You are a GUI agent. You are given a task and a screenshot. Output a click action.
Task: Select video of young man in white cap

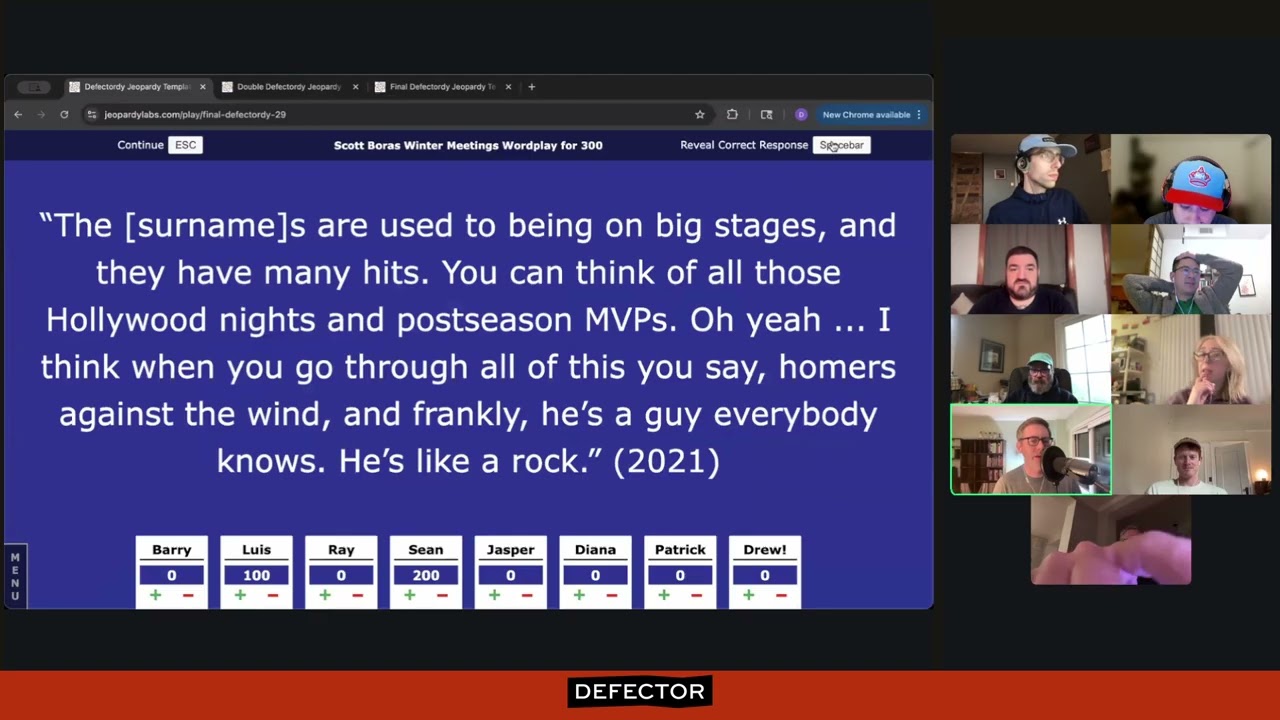[x=1191, y=450]
